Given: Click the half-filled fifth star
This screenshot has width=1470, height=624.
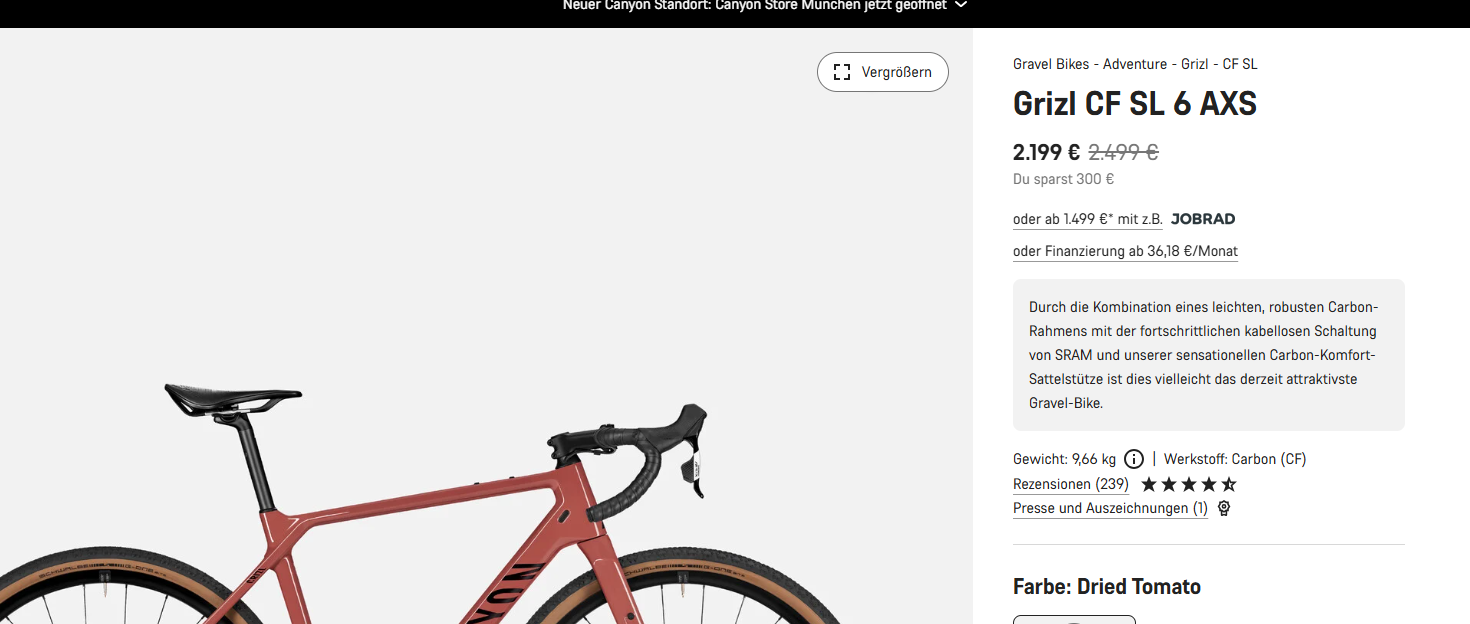Looking at the screenshot, I should (x=1229, y=484).
